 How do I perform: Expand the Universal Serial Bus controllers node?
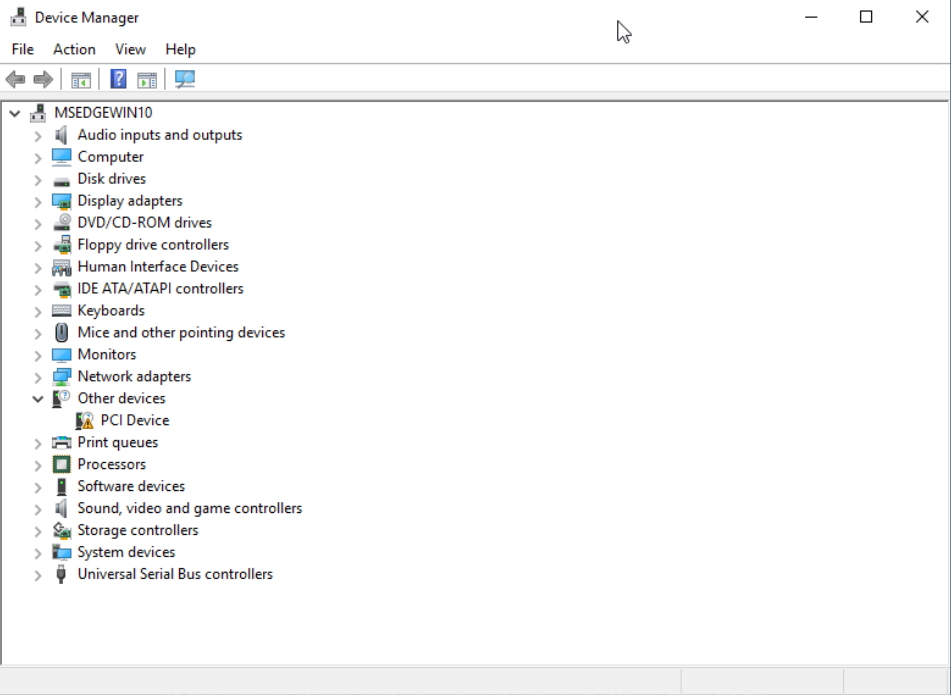[38, 575]
